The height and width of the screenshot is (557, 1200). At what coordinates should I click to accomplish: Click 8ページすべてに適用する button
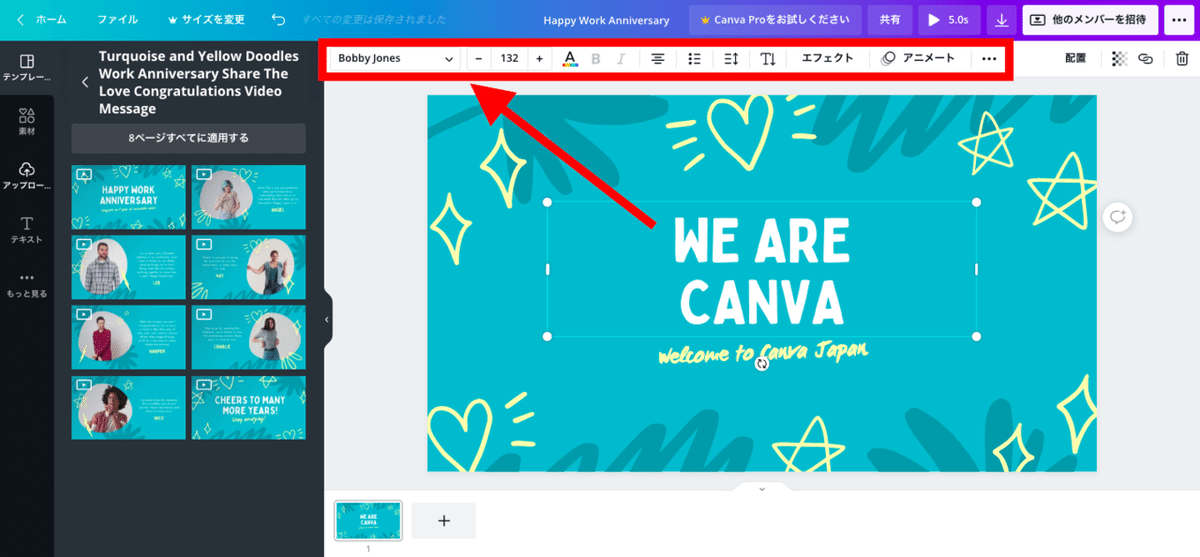(188, 138)
